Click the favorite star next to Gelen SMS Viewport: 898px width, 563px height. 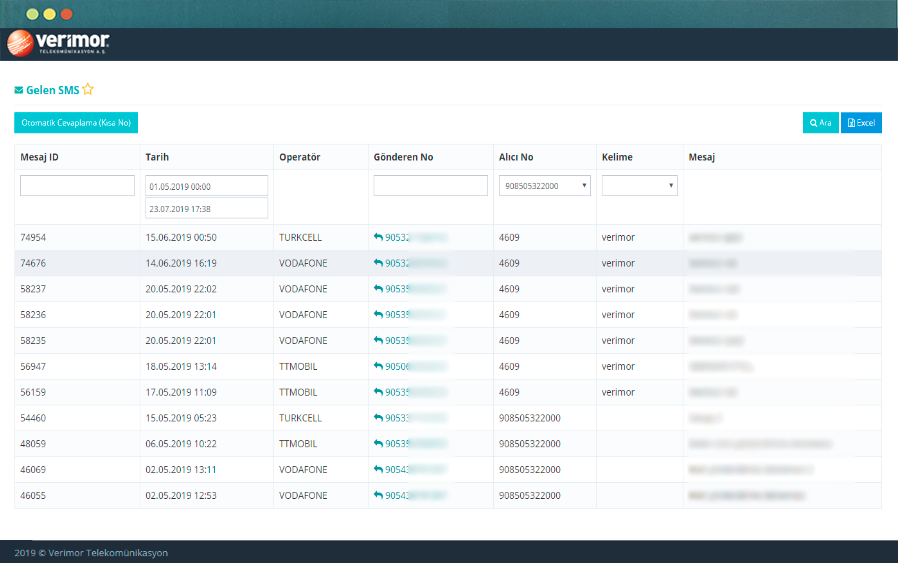88,89
